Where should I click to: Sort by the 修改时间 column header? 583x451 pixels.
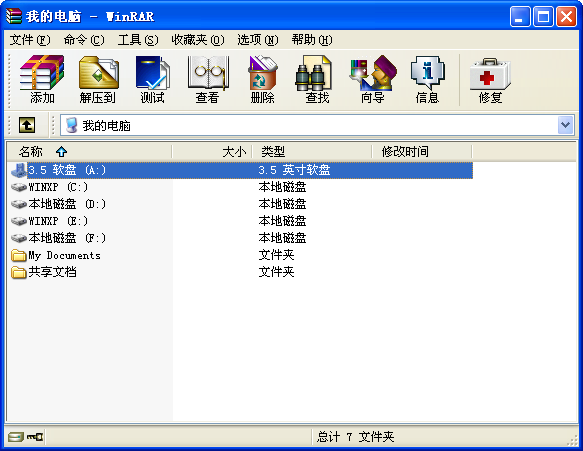point(422,152)
